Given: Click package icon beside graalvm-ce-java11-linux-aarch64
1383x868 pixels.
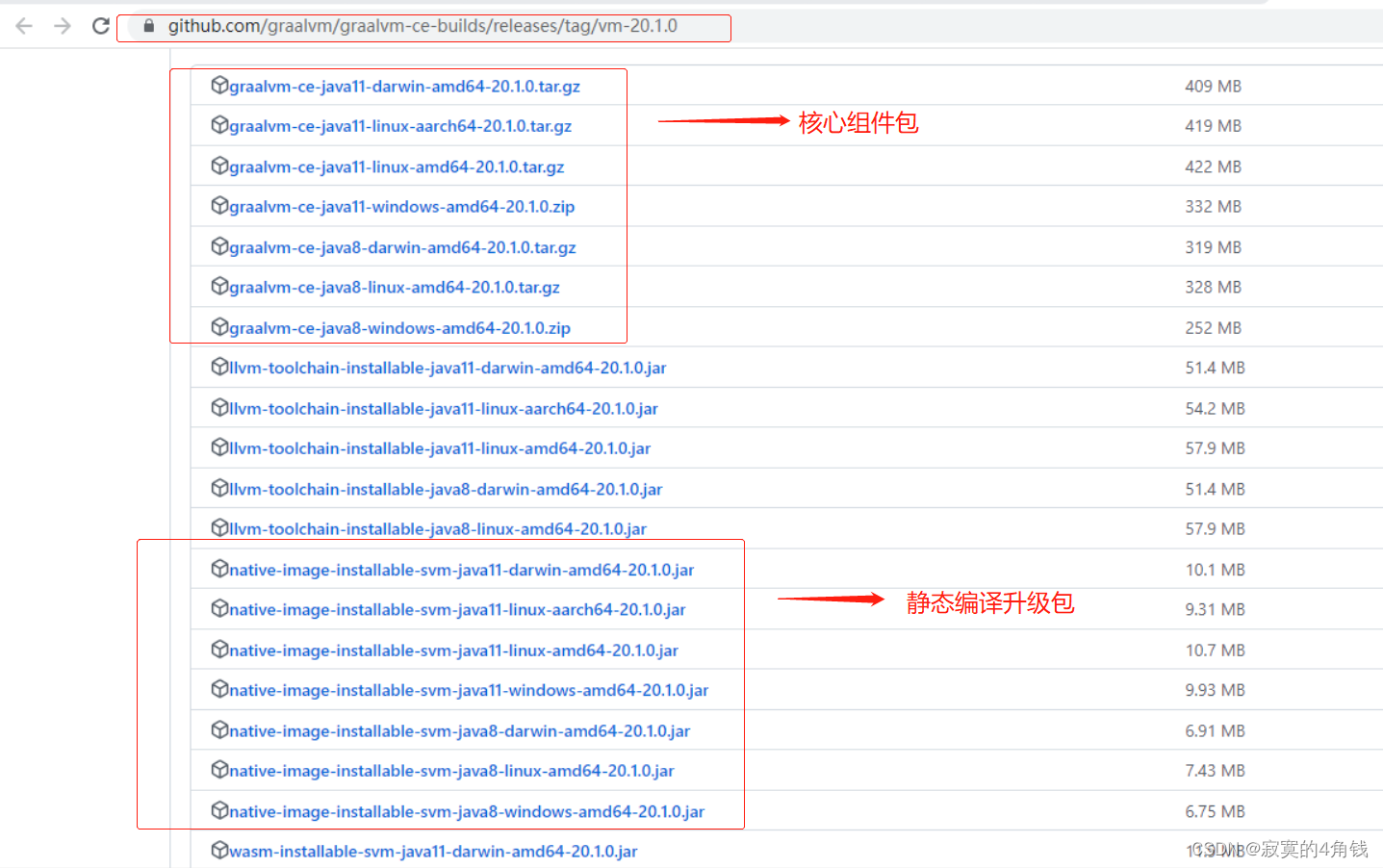Looking at the screenshot, I should [x=219, y=125].
